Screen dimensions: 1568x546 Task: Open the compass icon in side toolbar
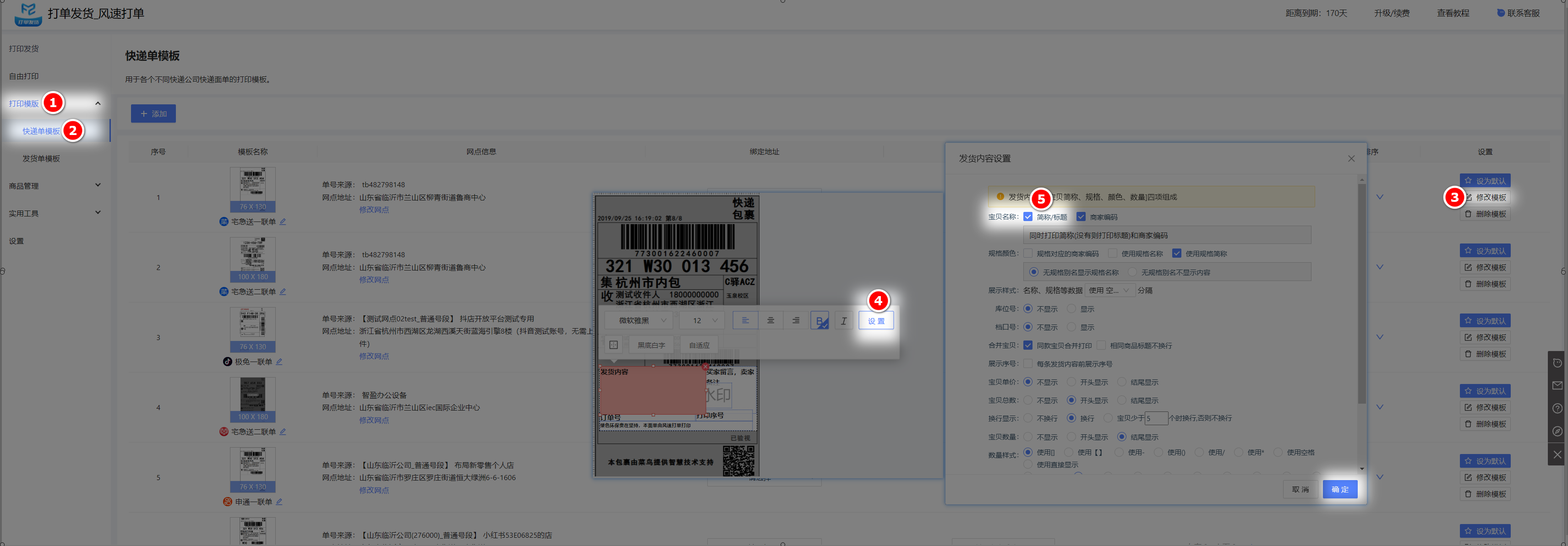click(1557, 431)
